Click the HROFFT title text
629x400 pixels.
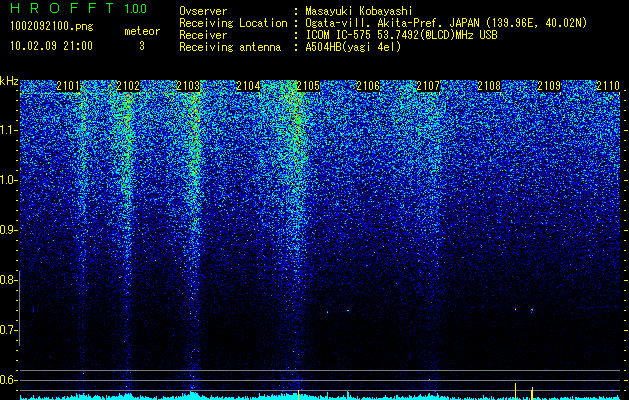[62, 8]
